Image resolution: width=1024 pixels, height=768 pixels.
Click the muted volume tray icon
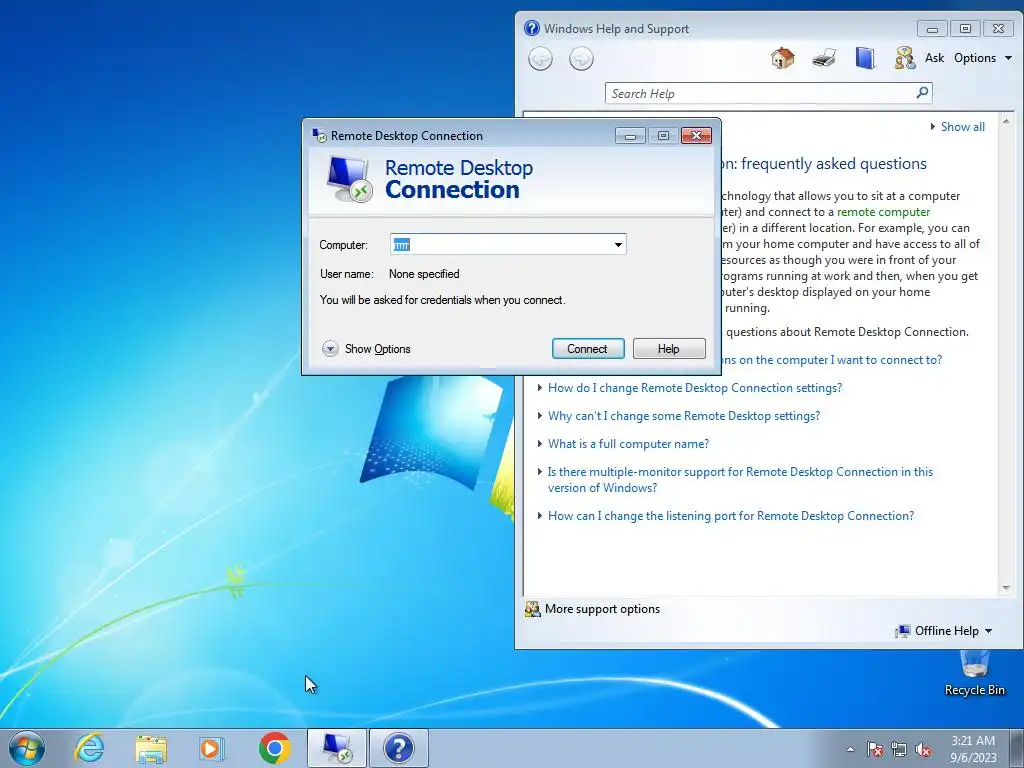[x=923, y=749]
